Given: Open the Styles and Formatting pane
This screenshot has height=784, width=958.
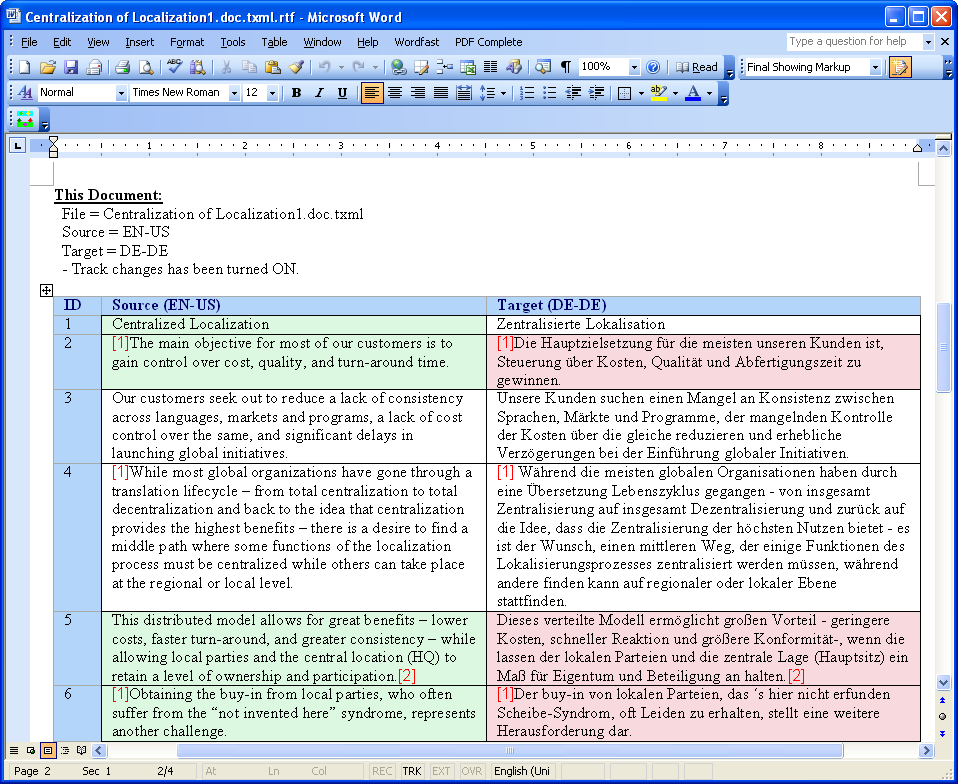Looking at the screenshot, I should pyautogui.click(x=25, y=93).
